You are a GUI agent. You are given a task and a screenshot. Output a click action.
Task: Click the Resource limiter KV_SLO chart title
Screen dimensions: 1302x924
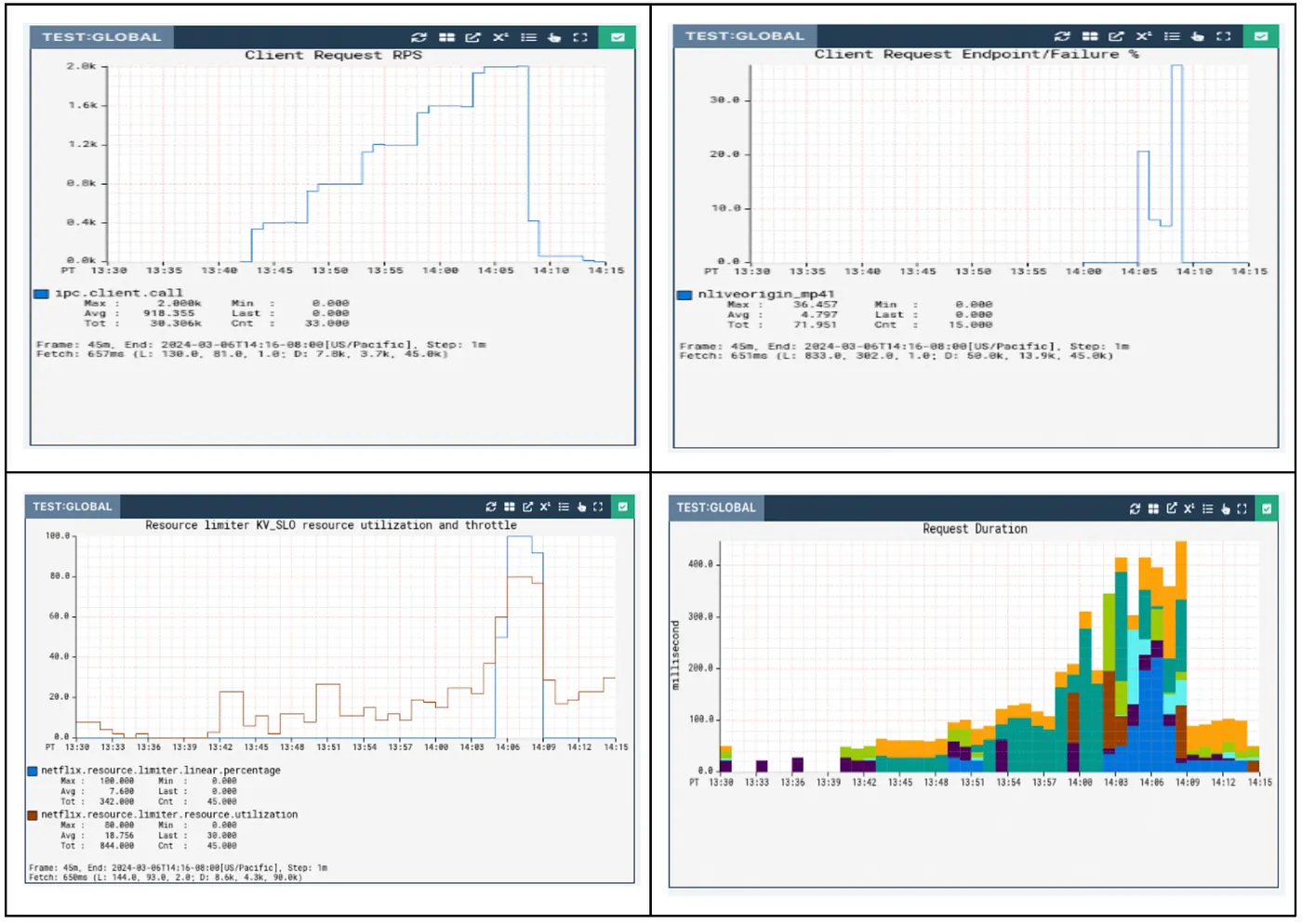coord(331,525)
